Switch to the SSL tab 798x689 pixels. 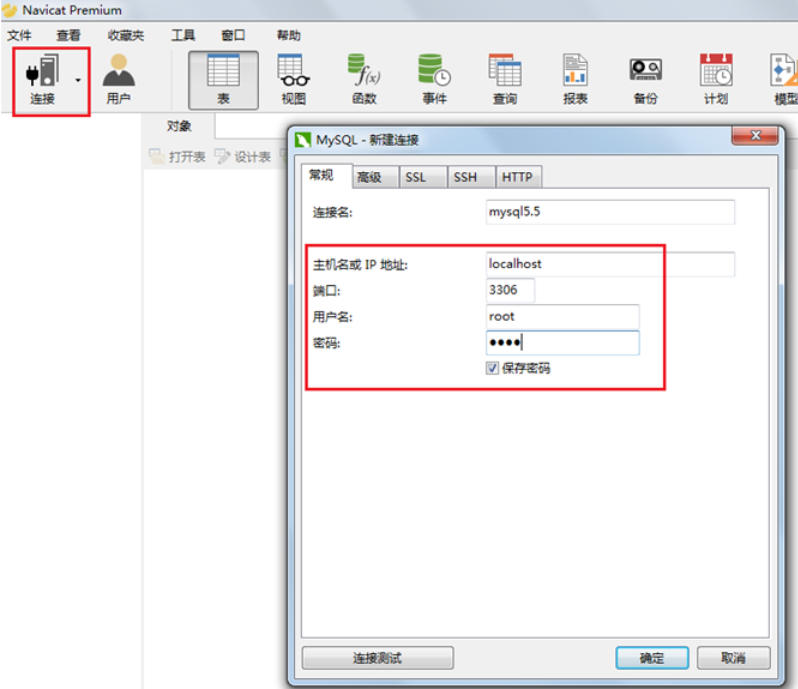[422, 177]
